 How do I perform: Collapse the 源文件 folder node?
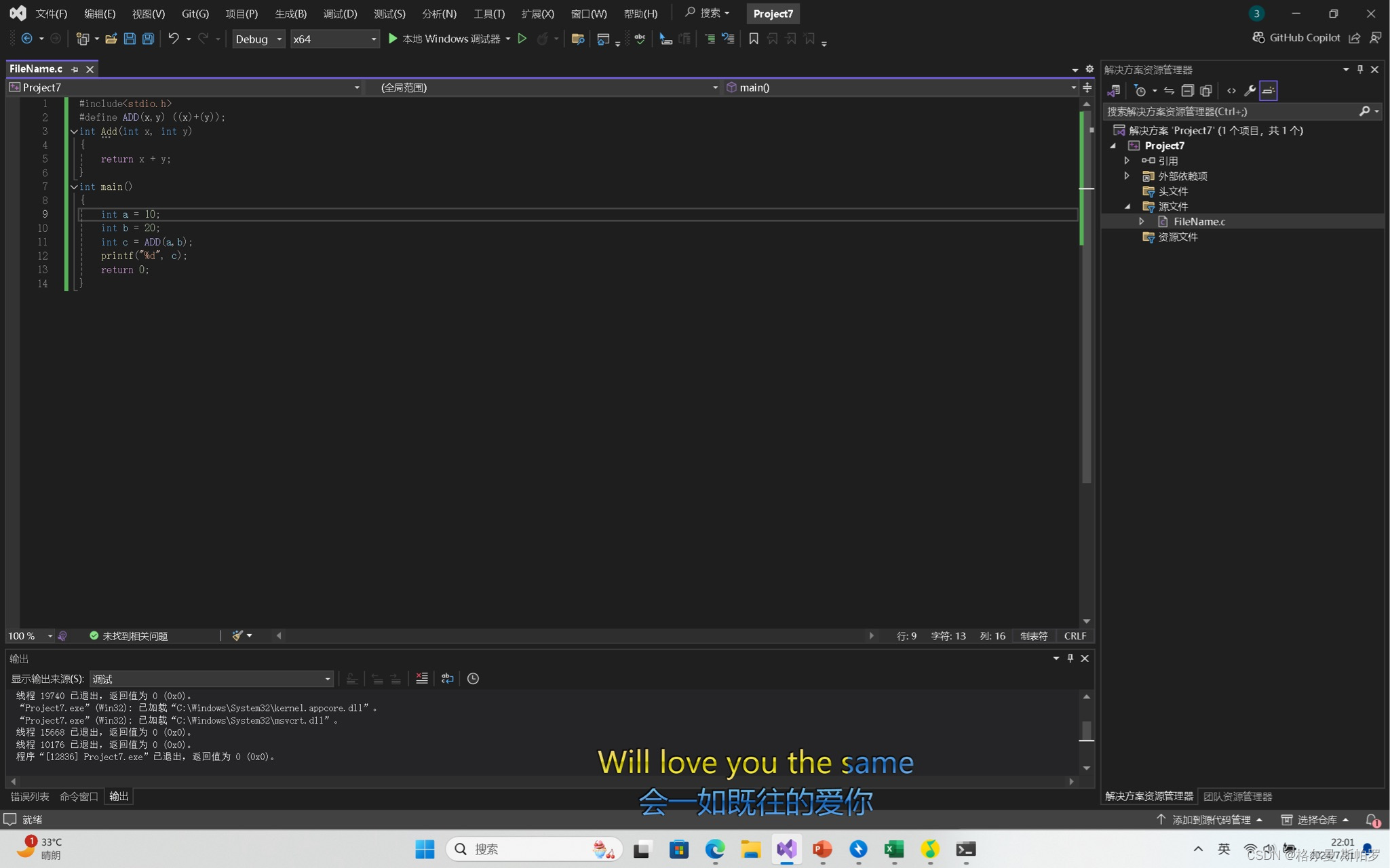click(1127, 206)
